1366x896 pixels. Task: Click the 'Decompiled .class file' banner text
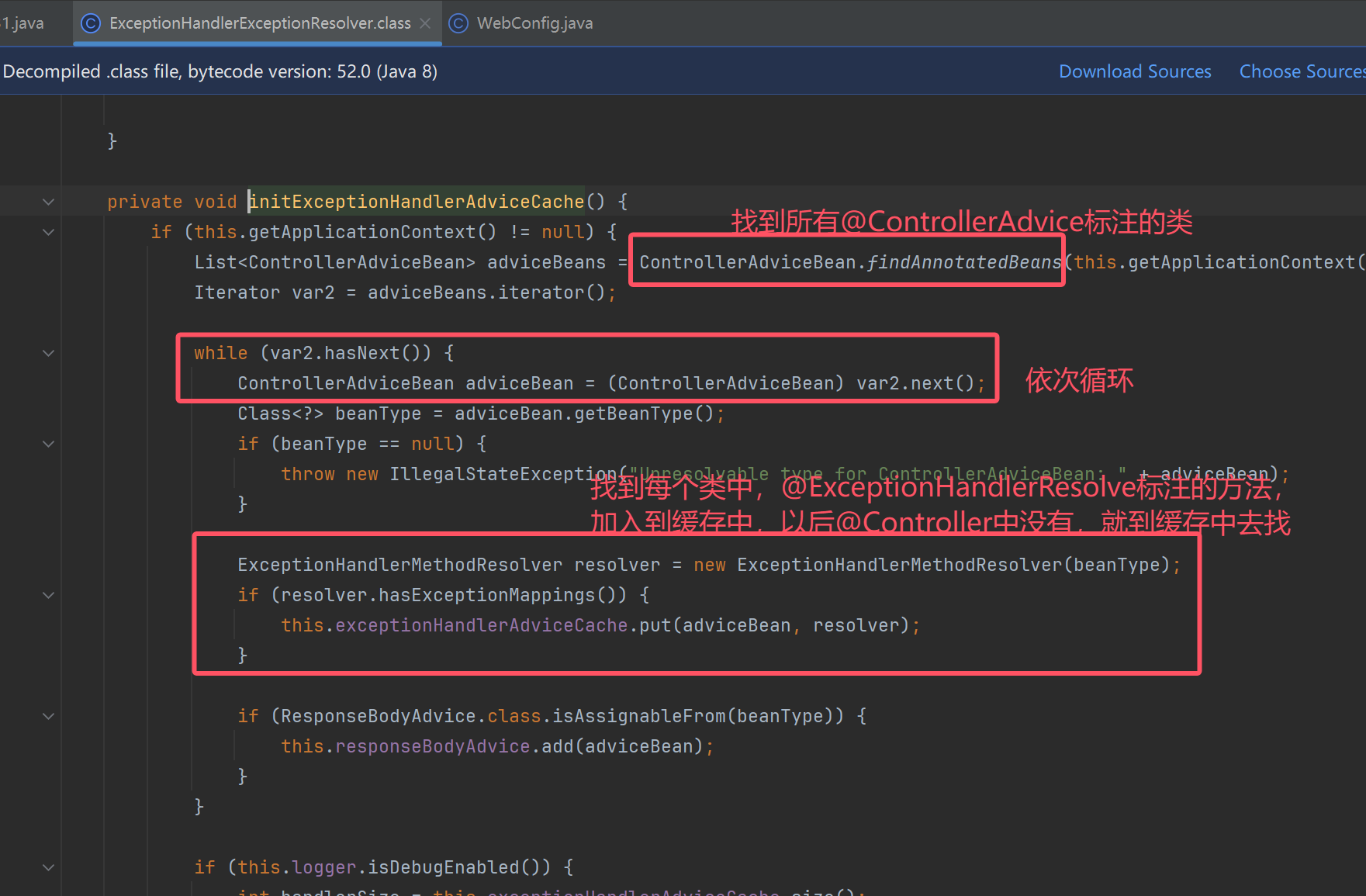[220, 71]
